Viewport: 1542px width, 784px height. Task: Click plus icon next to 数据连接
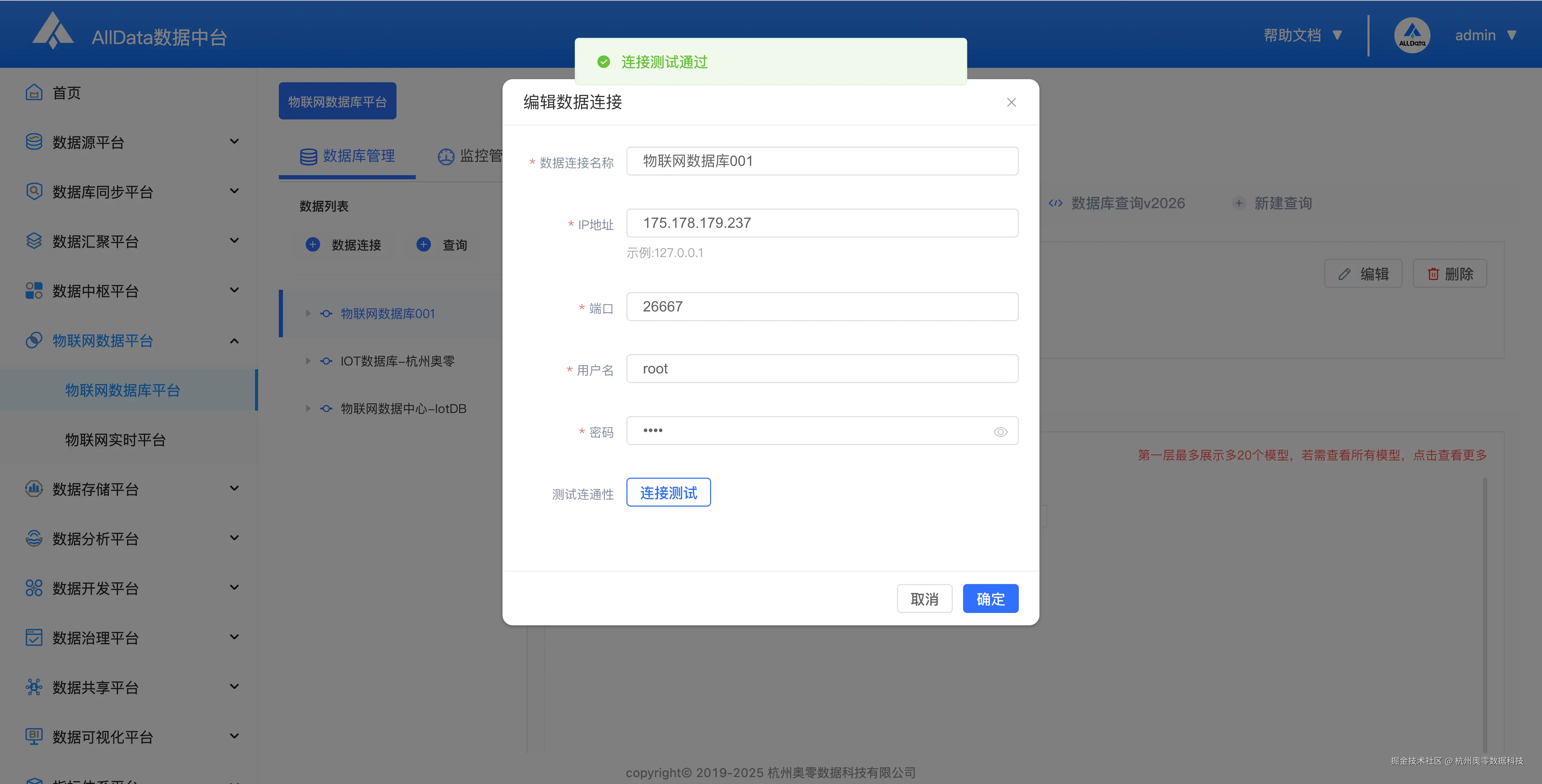tap(313, 244)
